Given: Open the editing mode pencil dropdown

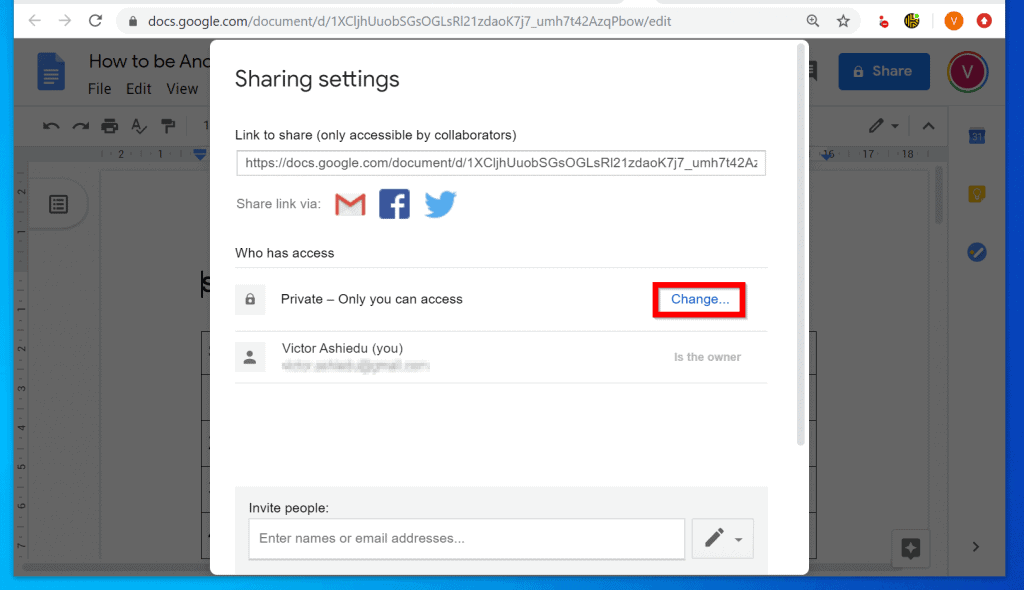Looking at the screenshot, I should [884, 125].
